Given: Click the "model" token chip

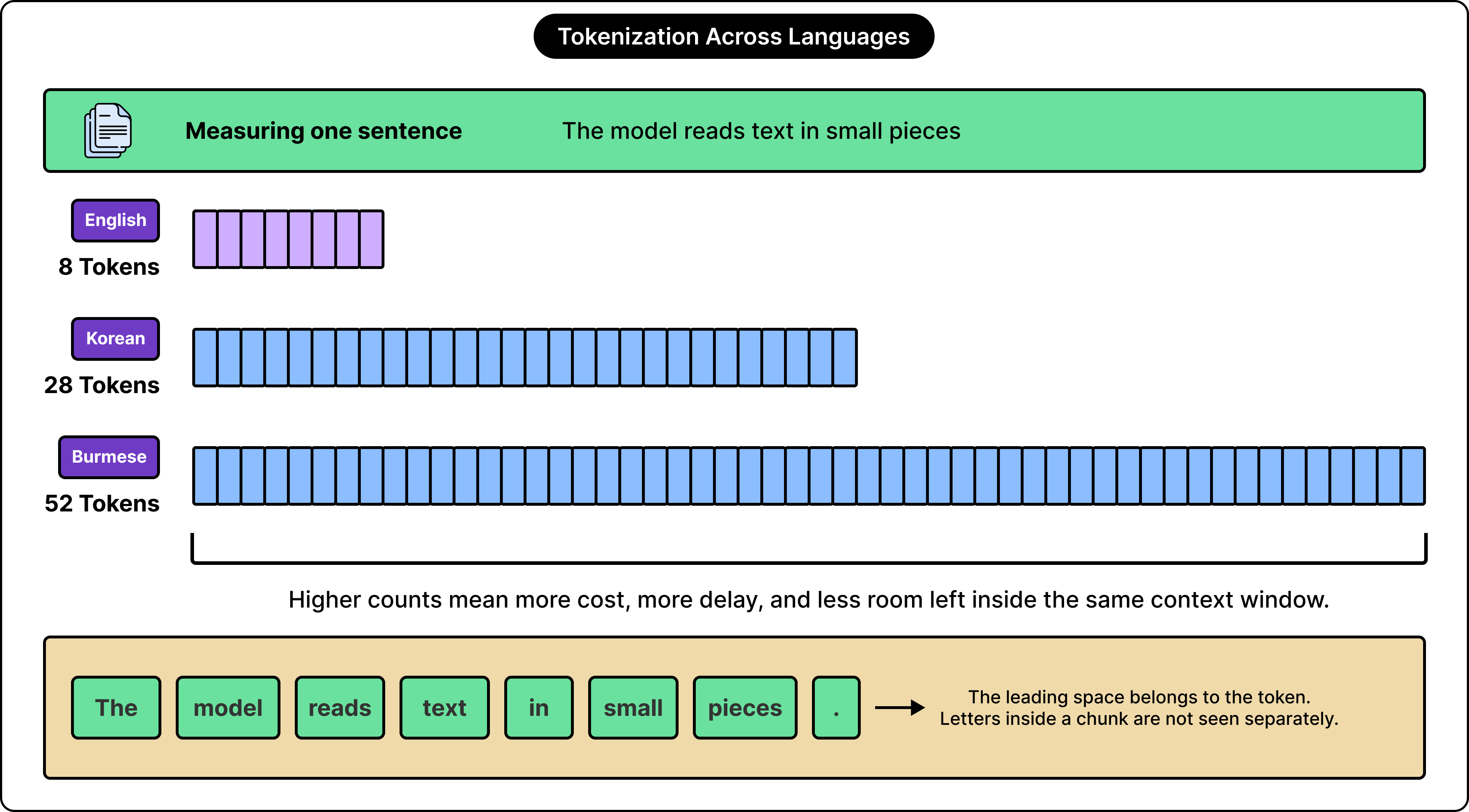Looking at the screenshot, I should [x=228, y=708].
